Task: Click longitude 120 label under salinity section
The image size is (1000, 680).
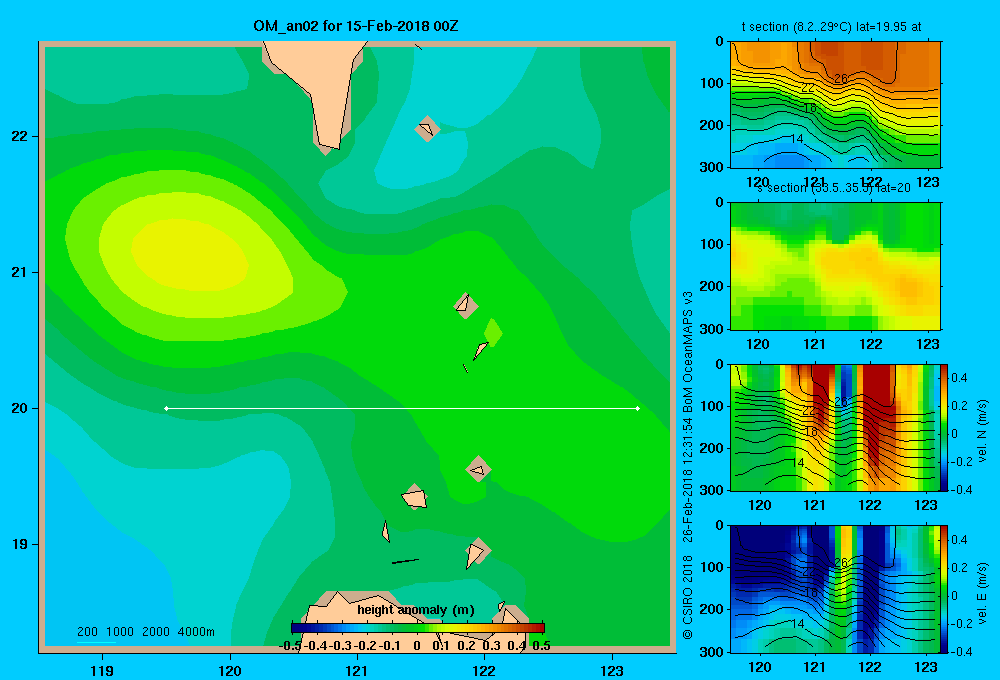Action: point(758,344)
